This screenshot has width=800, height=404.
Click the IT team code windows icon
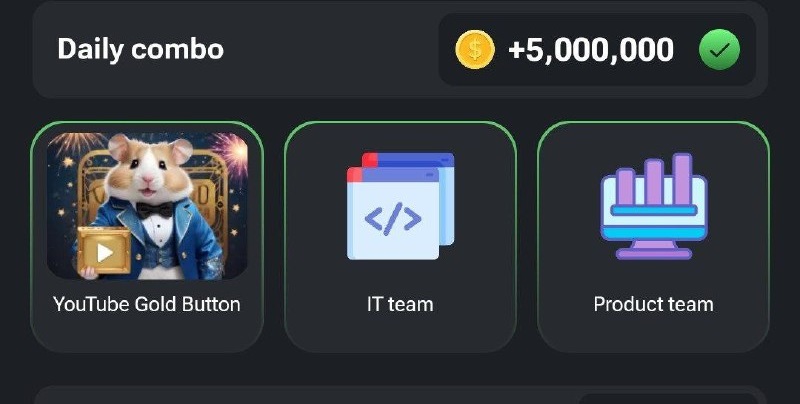(x=401, y=206)
